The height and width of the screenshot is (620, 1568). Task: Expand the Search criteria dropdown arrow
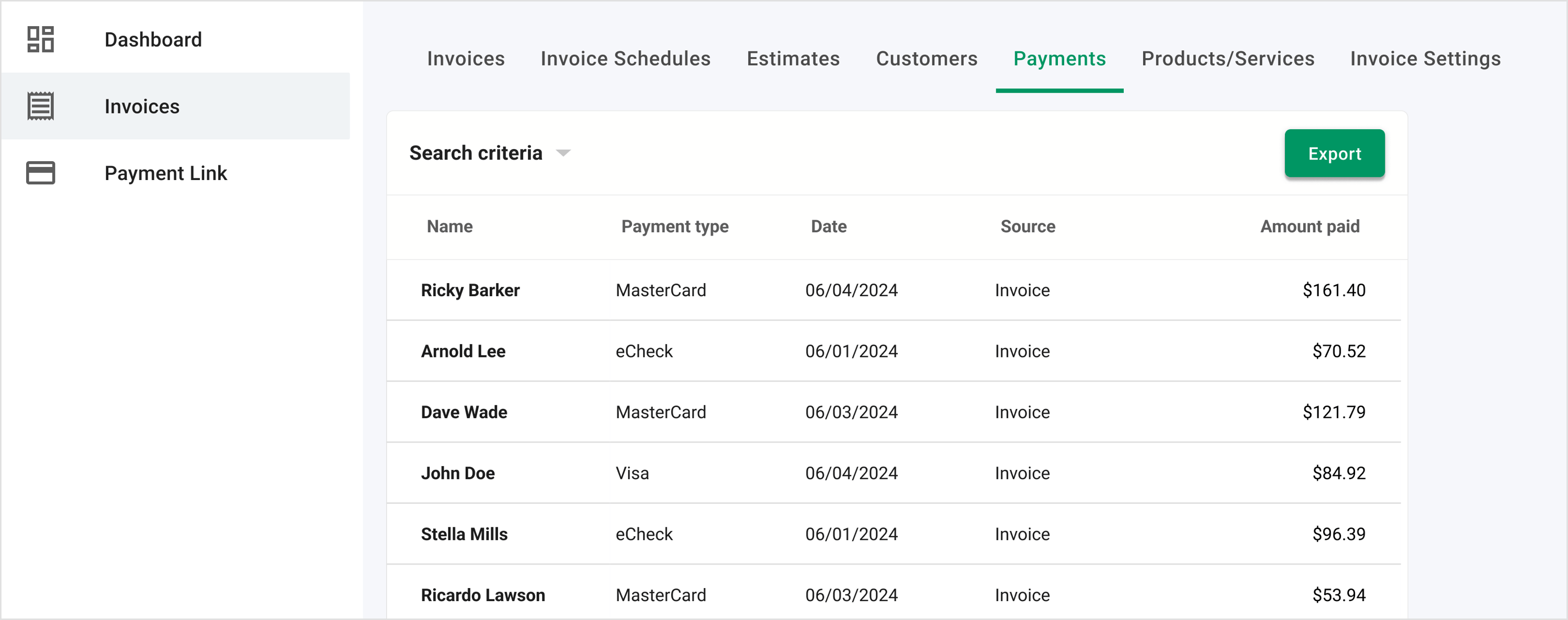(x=563, y=153)
